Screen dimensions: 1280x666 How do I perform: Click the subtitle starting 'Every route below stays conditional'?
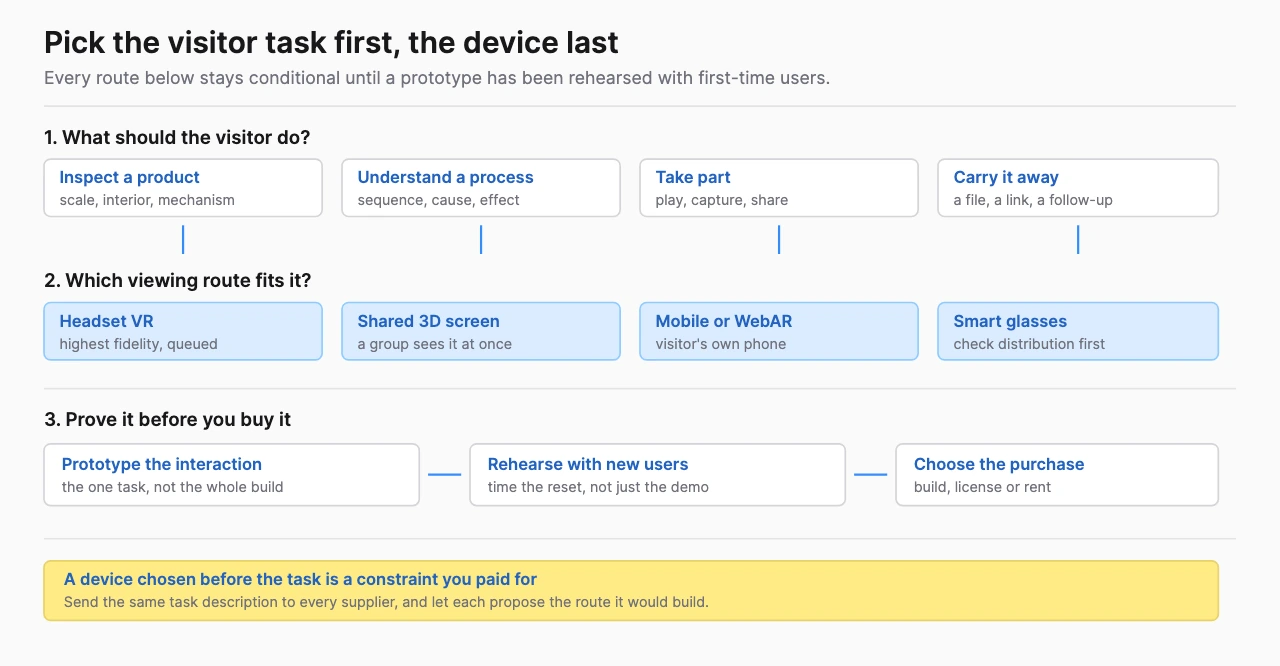pyautogui.click(x=437, y=78)
